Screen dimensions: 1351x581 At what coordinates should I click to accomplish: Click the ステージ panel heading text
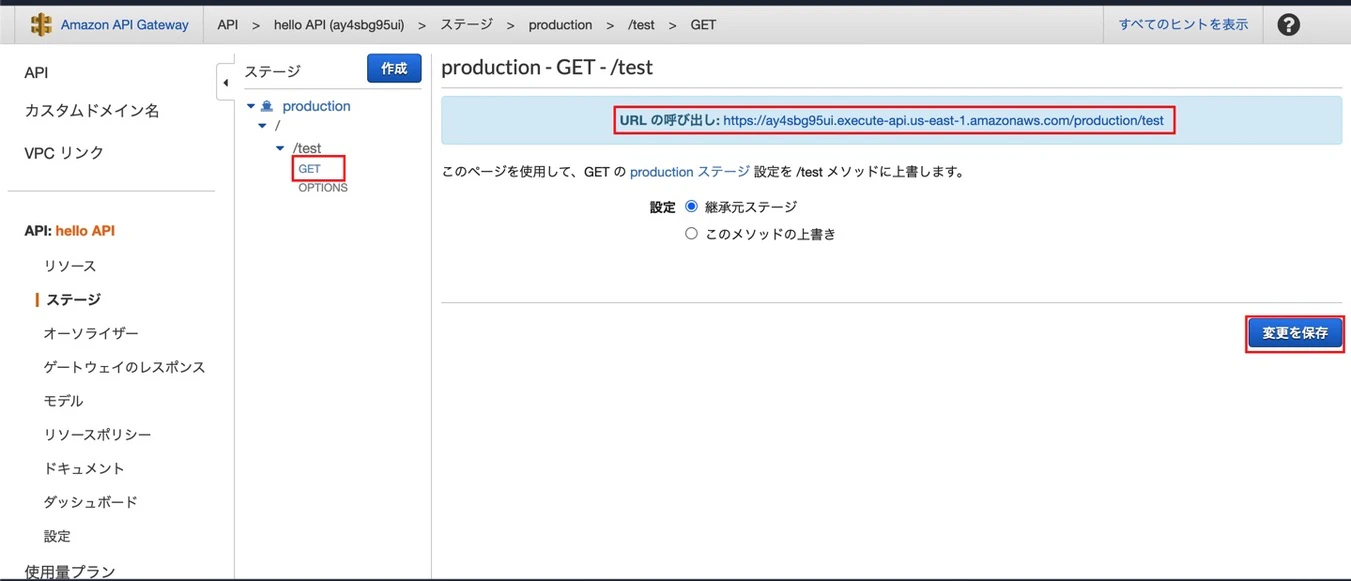(272, 71)
